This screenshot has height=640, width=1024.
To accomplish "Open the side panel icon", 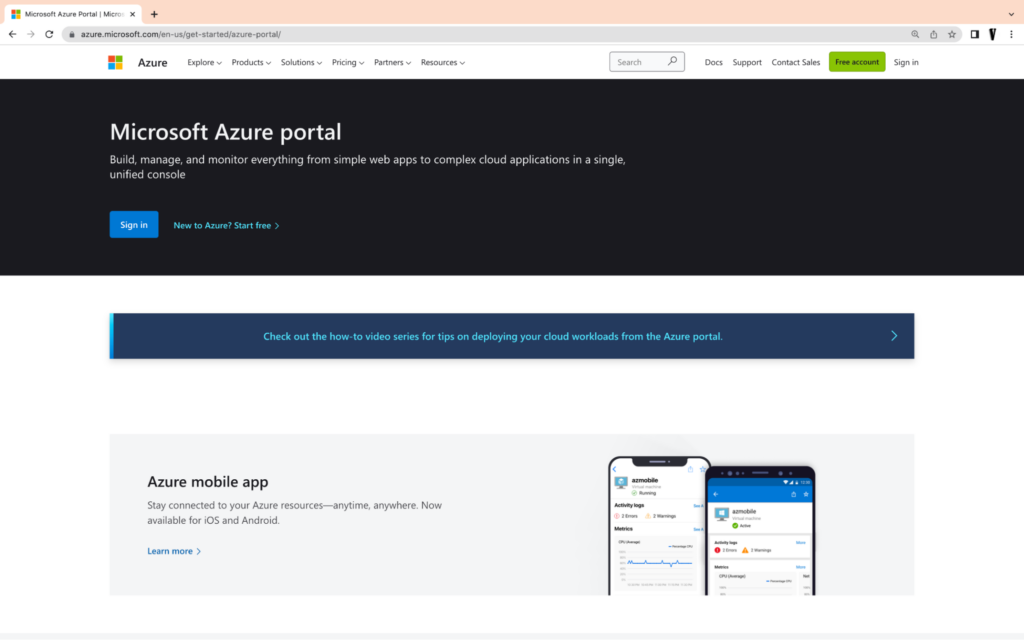I will (x=975, y=34).
